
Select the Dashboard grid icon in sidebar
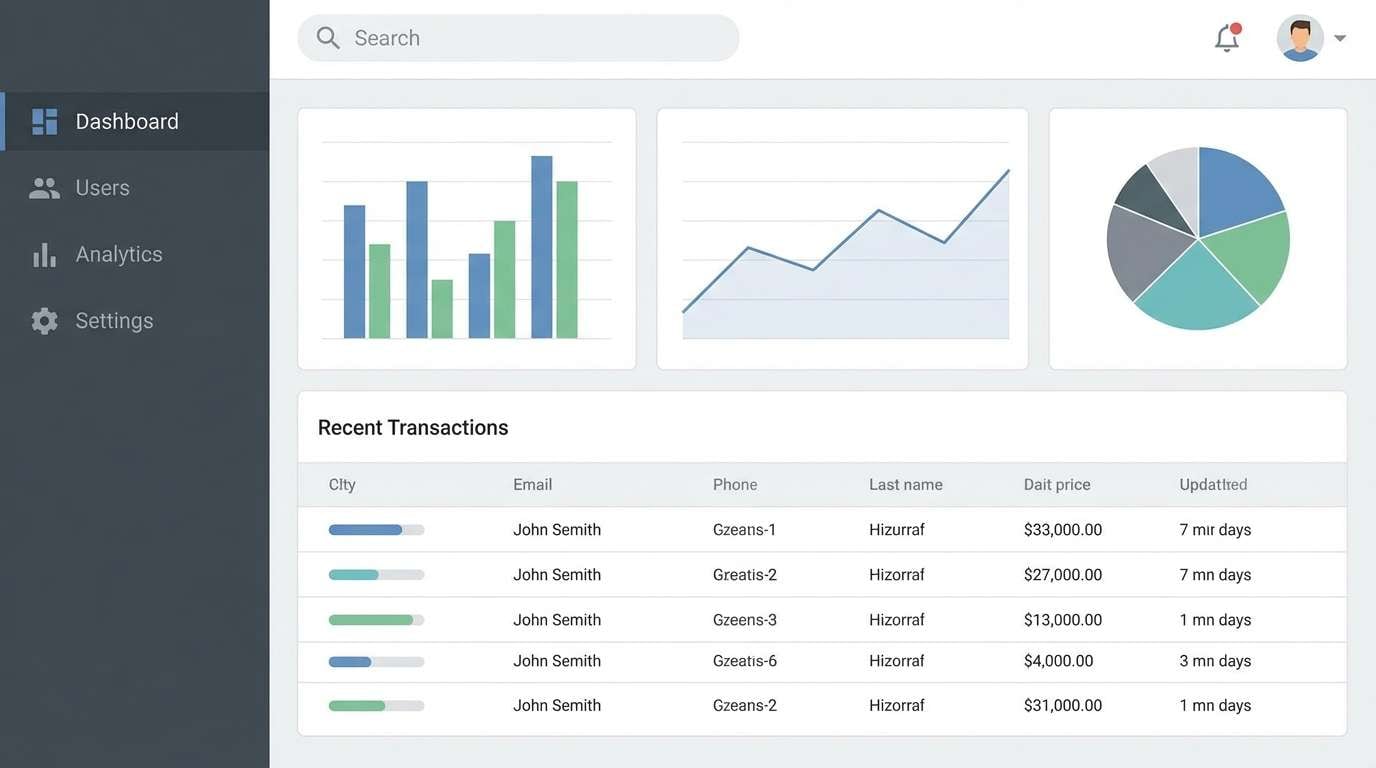click(44, 120)
